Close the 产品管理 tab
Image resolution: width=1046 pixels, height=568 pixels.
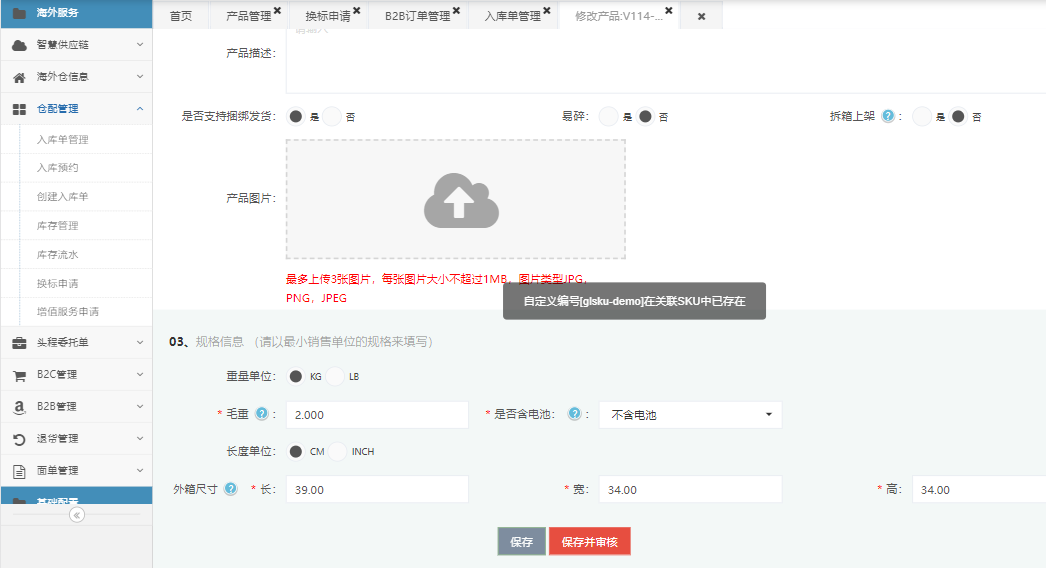point(278,10)
